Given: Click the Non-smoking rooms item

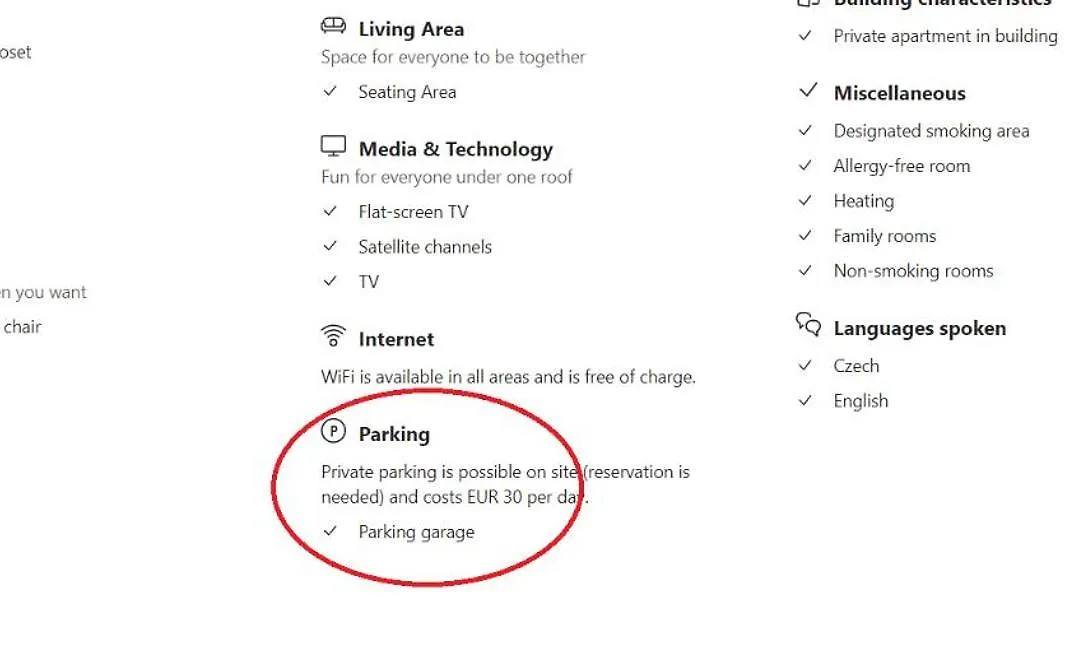Looking at the screenshot, I should coord(913,271).
